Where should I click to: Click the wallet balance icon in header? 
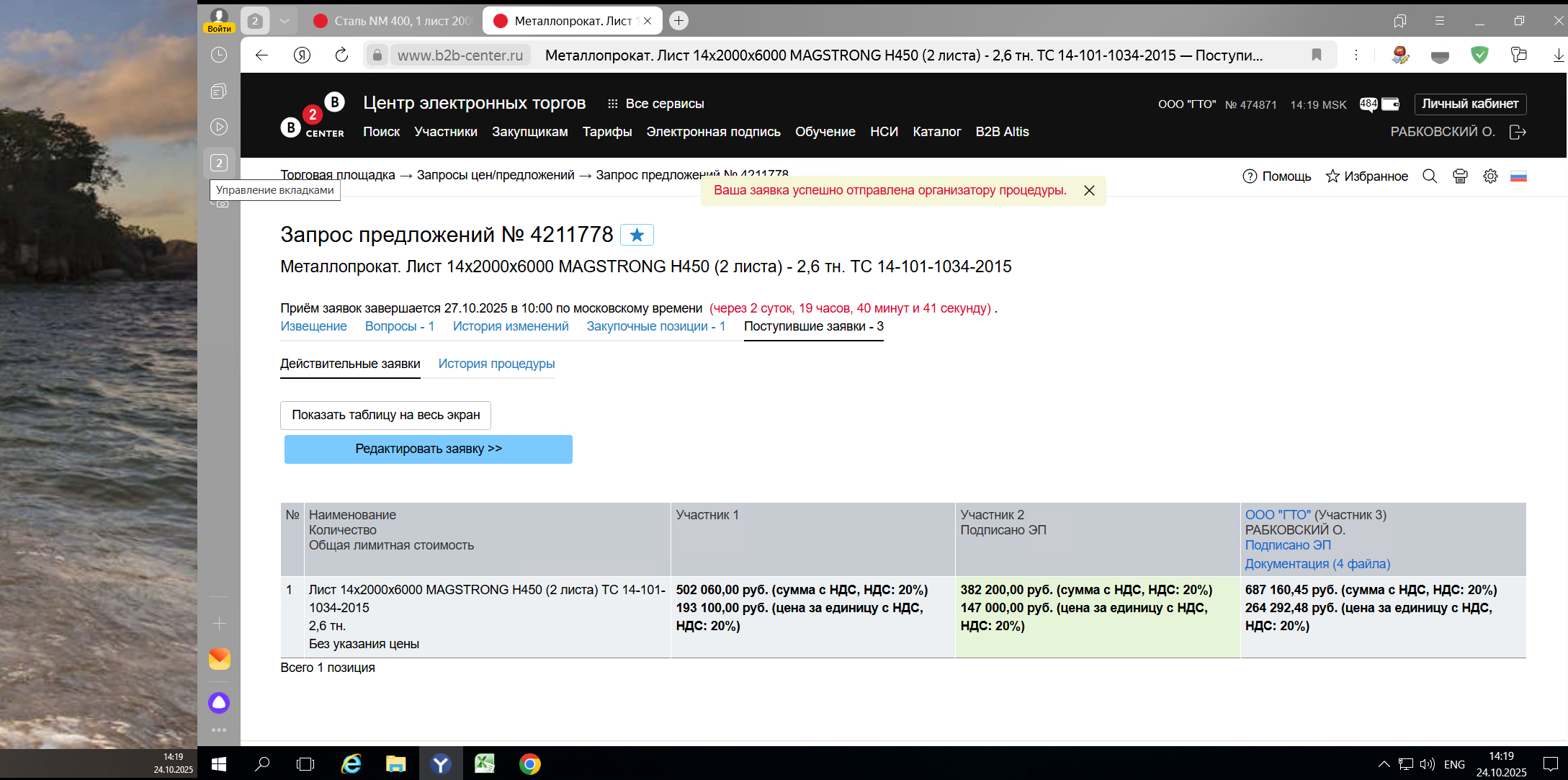tap(1390, 104)
